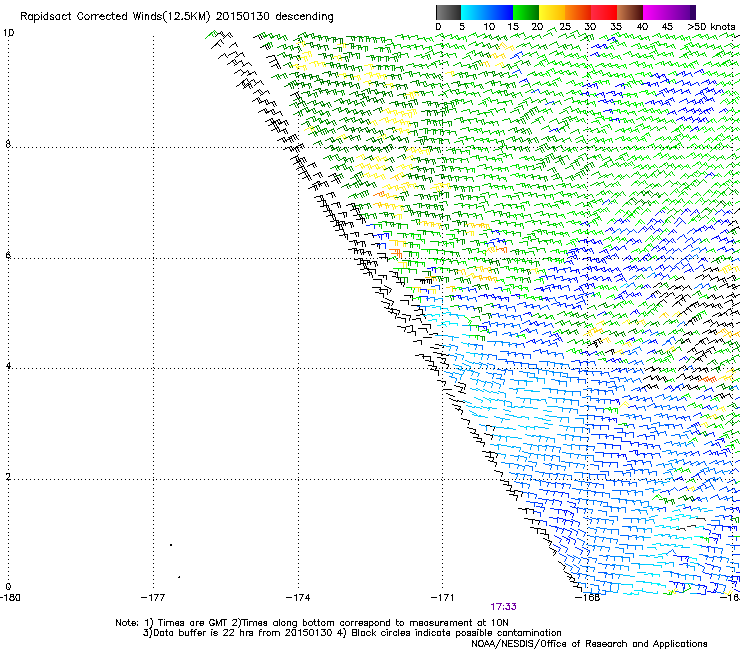
Task: Click the '25' label under the color legend
Action: pyautogui.click(x=565, y=27)
